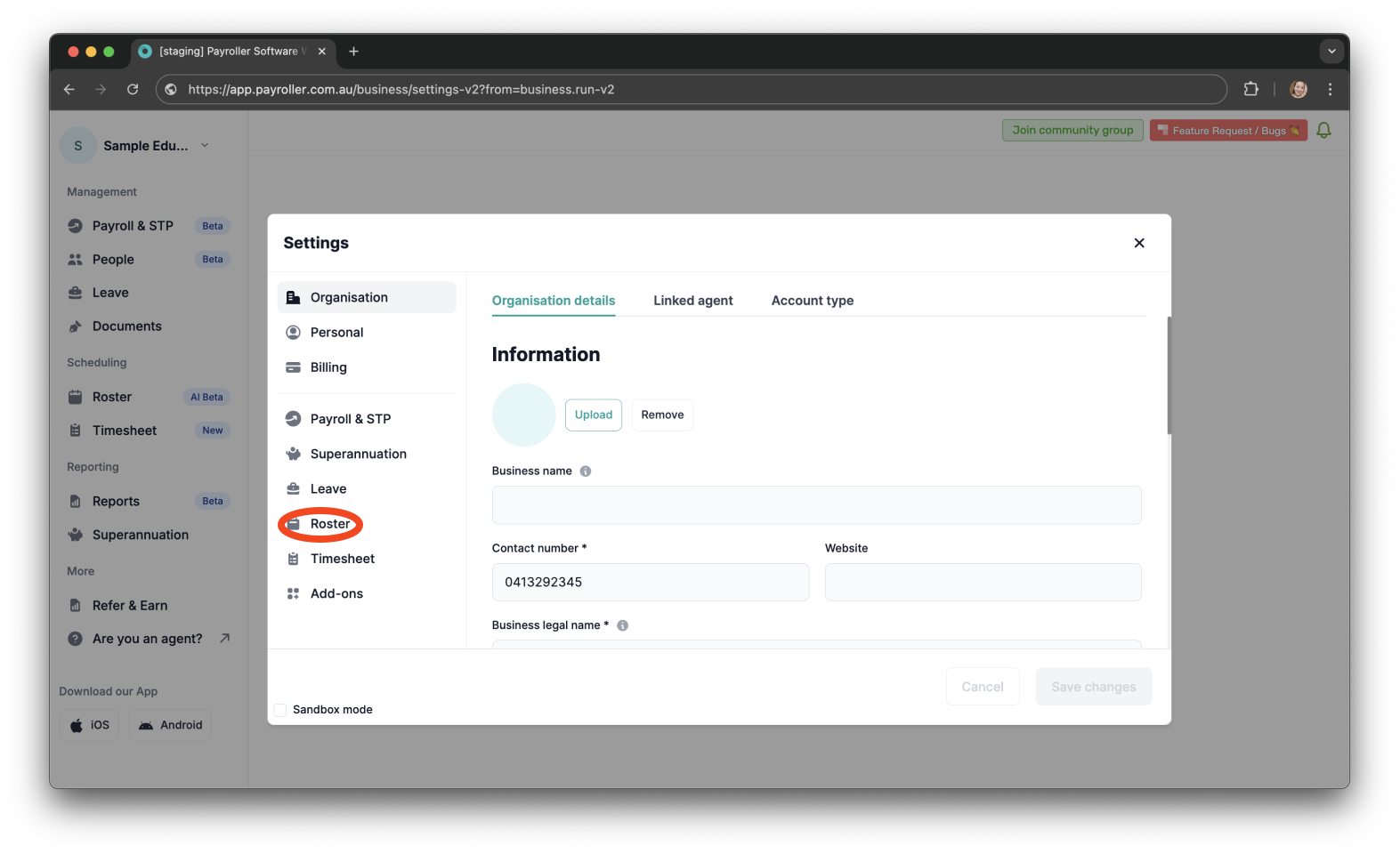Image resolution: width=1400 pixels, height=854 pixels.
Task: Open the Are you an agent? link
Action: pyautogui.click(x=149, y=639)
